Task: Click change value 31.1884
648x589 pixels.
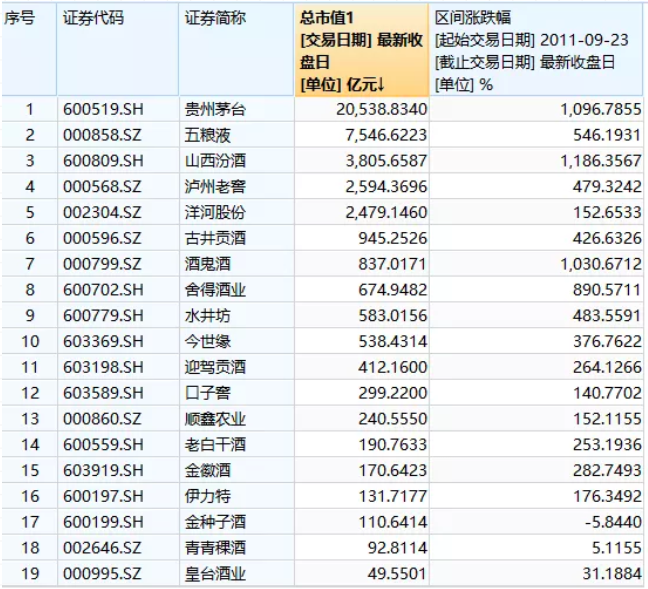Action: coord(612,574)
